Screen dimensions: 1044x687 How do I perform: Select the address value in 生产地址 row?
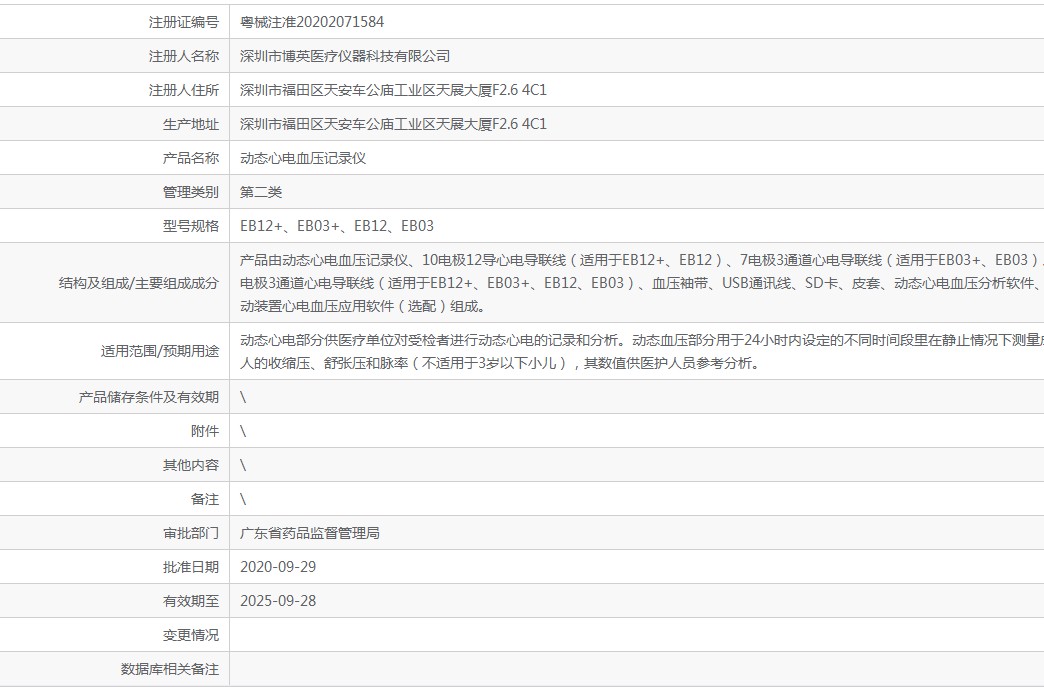(393, 124)
